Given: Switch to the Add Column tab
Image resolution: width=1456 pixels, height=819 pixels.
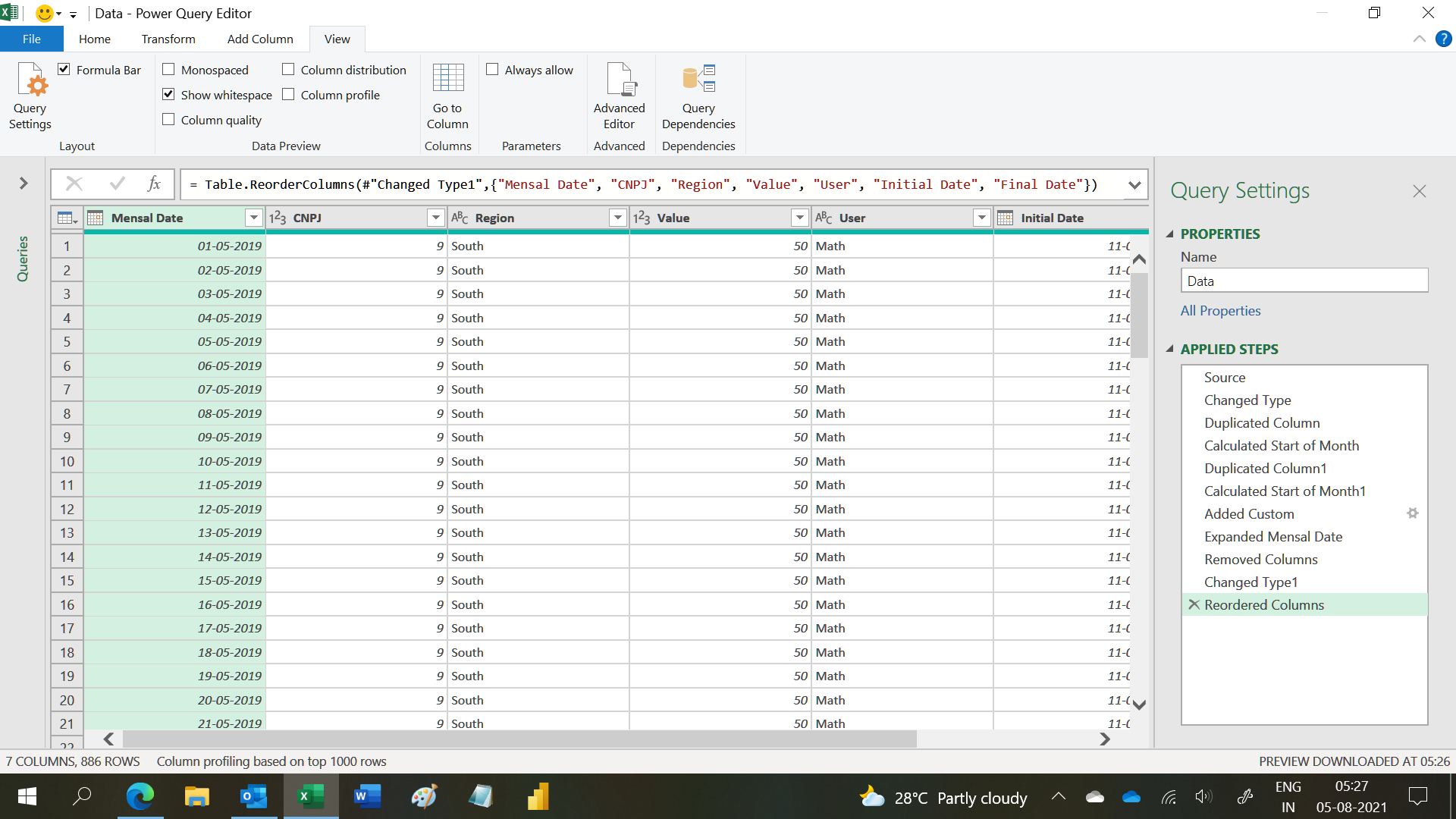Looking at the screenshot, I should tap(260, 39).
